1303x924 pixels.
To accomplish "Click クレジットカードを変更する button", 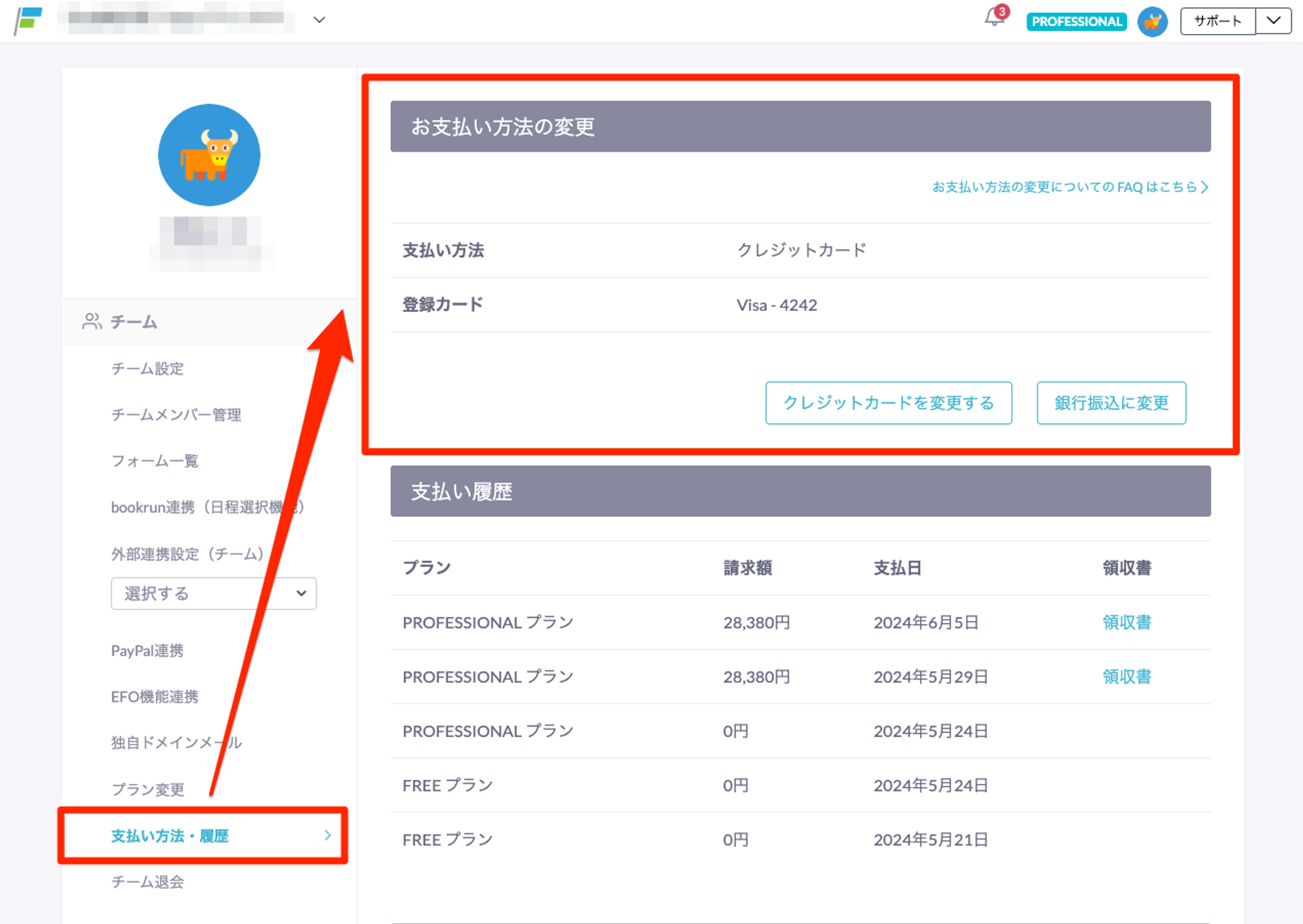I will 888,403.
